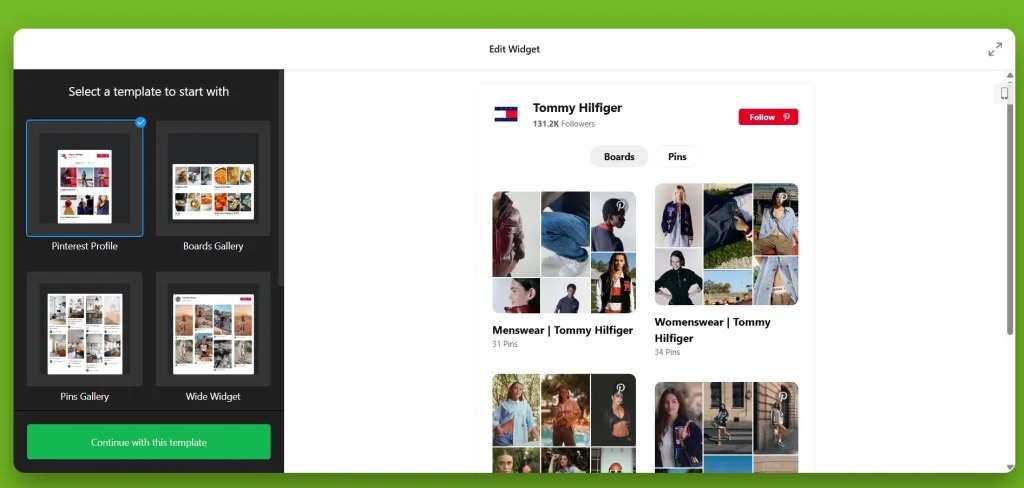1024x488 pixels.
Task: Switch to the Boards tab
Action: pos(619,157)
